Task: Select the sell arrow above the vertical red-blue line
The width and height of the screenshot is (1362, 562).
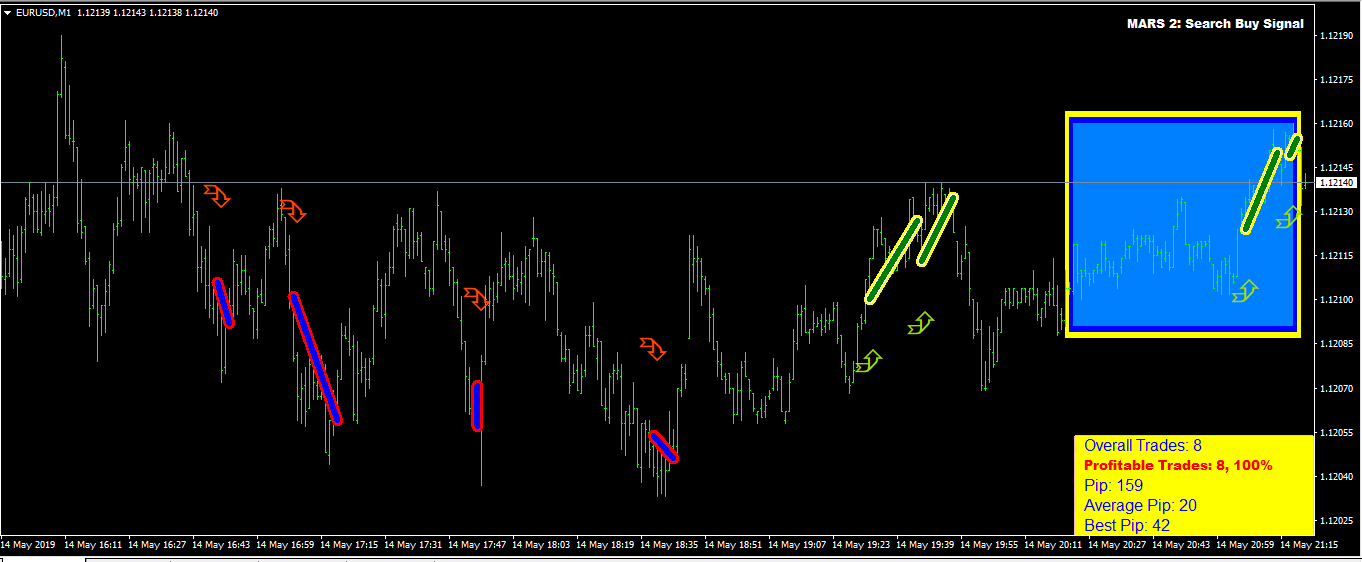Action: click(x=477, y=298)
